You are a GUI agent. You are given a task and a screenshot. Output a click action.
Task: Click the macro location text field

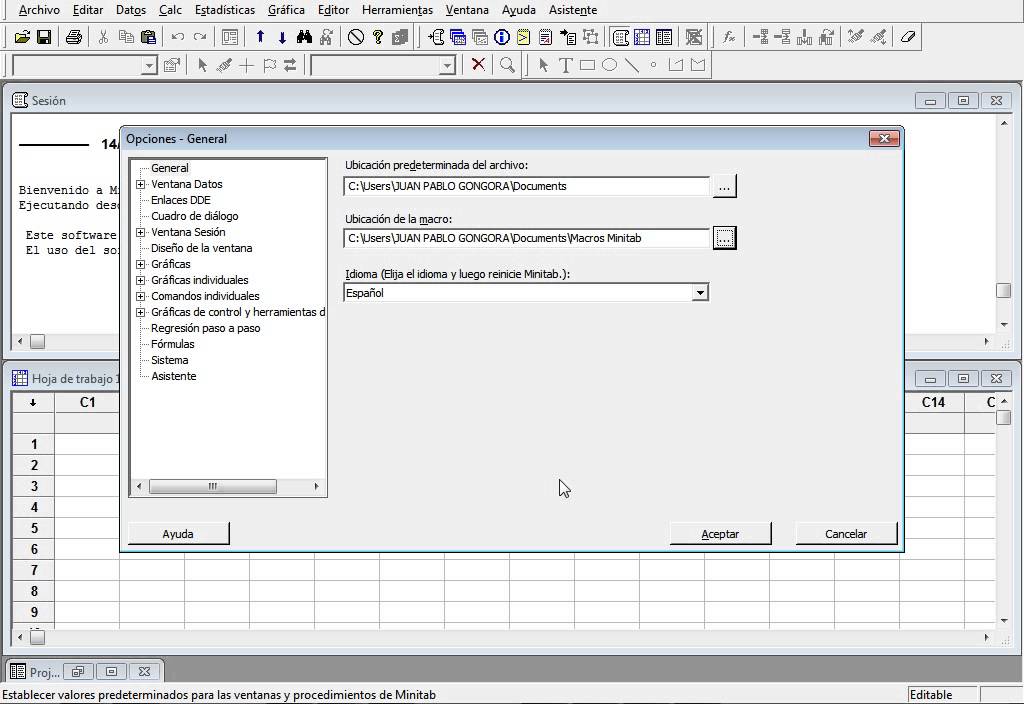(526, 238)
